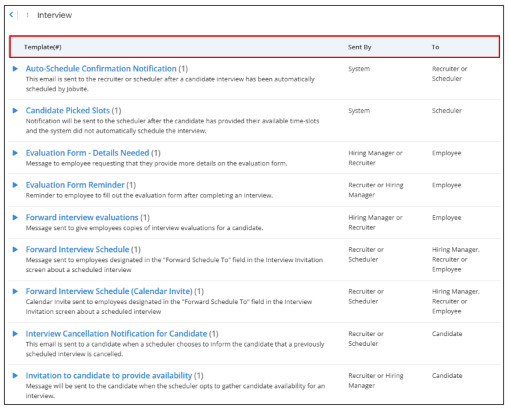
Task: Select 'Employee' recipient in Evaluation Form Reminder row
Action: 447,185
